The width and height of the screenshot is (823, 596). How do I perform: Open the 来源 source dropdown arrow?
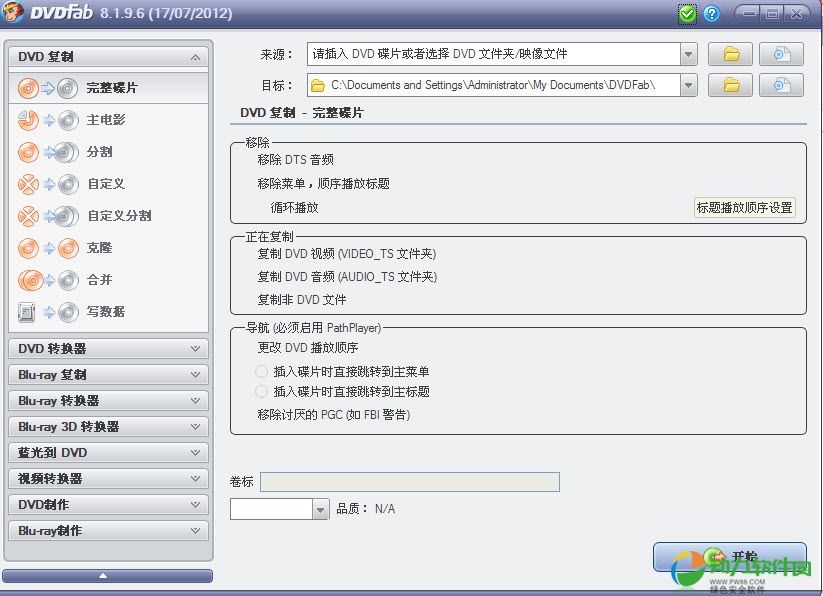[x=688, y=54]
